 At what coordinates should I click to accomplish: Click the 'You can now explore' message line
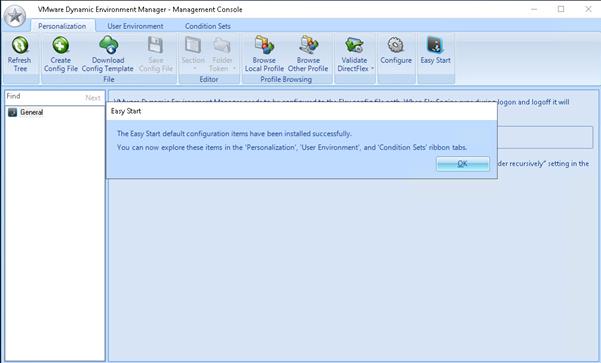292,148
